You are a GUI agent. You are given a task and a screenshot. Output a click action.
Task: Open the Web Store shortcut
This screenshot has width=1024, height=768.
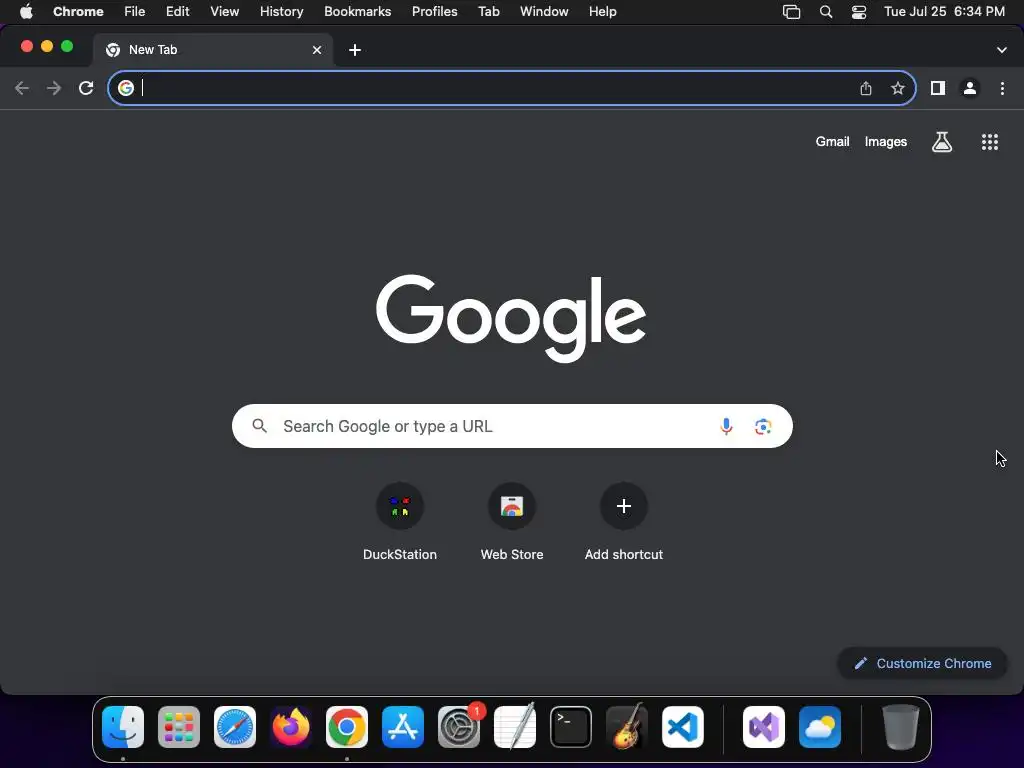click(x=512, y=506)
